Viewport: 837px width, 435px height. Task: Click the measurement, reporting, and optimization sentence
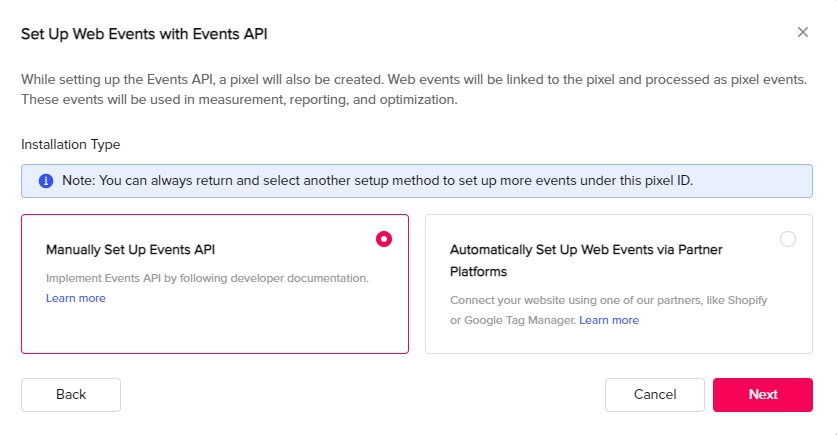pyautogui.click(x=239, y=100)
